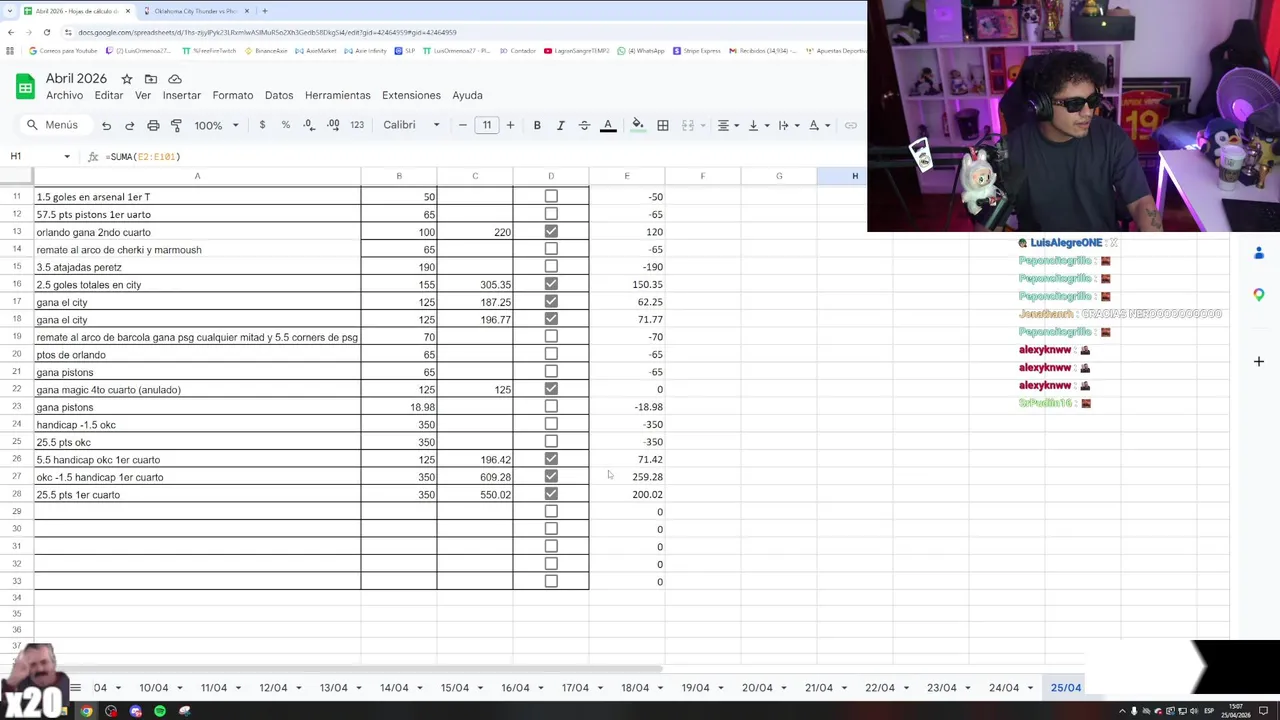Open all sheets list icon

pyautogui.click(x=75, y=688)
